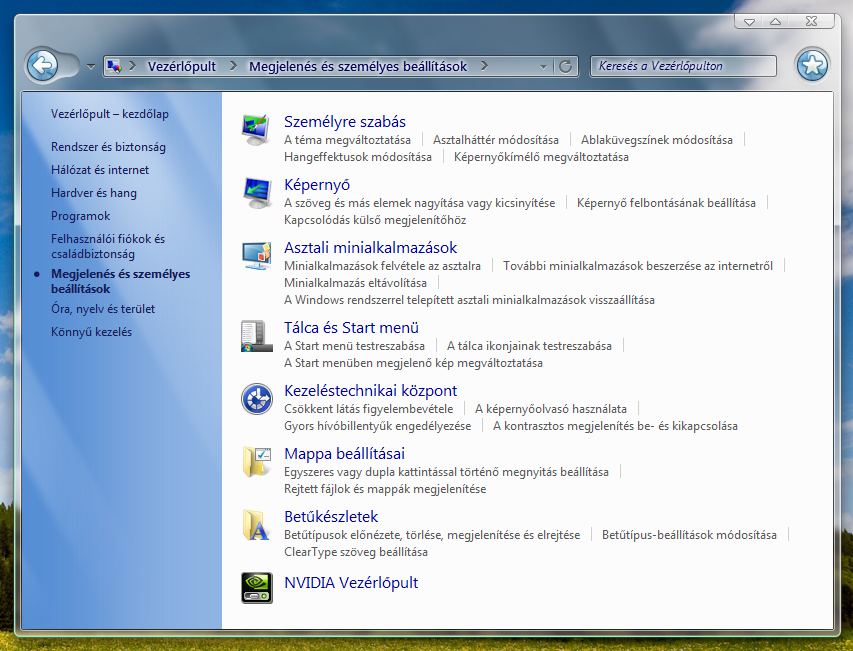Click Minialkalmazás eltávolítása
Viewport: 853px width, 651px height.
click(355, 283)
